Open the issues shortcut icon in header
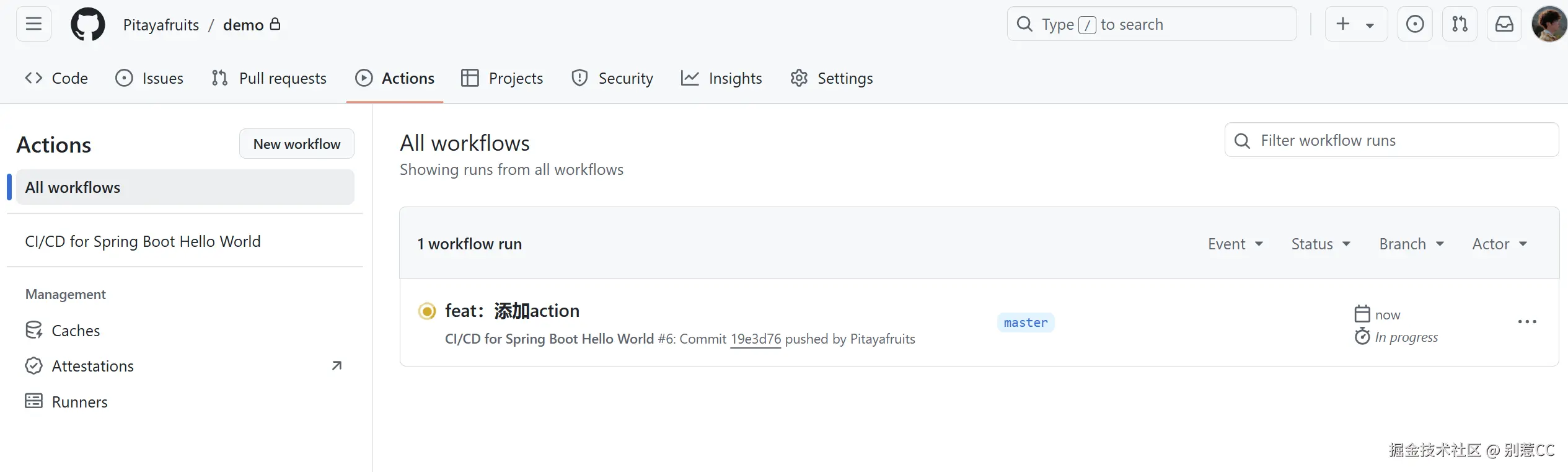The image size is (1568, 472). coord(1415,24)
